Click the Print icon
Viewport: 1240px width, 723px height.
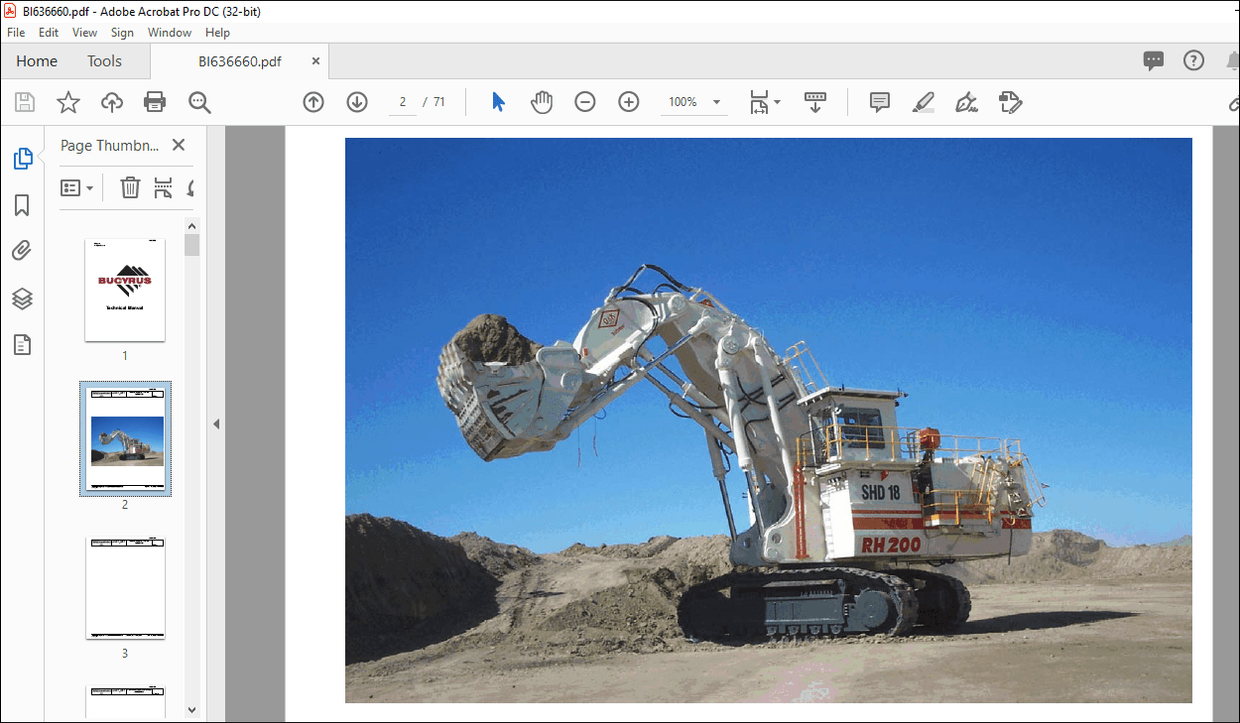coord(155,101)
